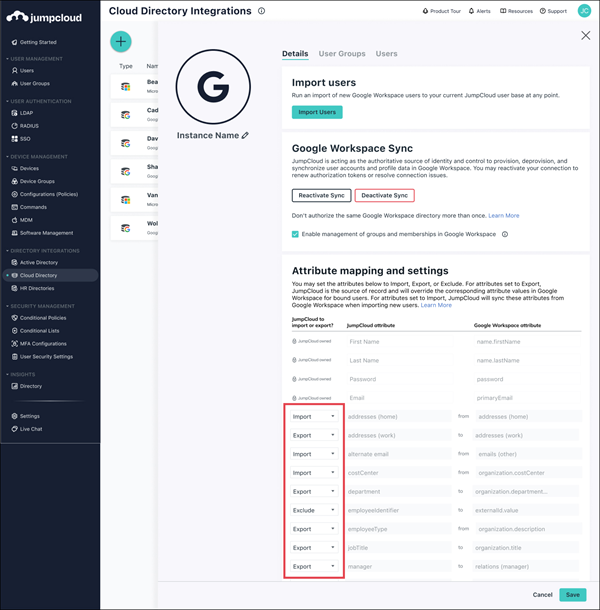Open the addresses (home) Import dropdown
Screen dimensions: 600x610
313,416
